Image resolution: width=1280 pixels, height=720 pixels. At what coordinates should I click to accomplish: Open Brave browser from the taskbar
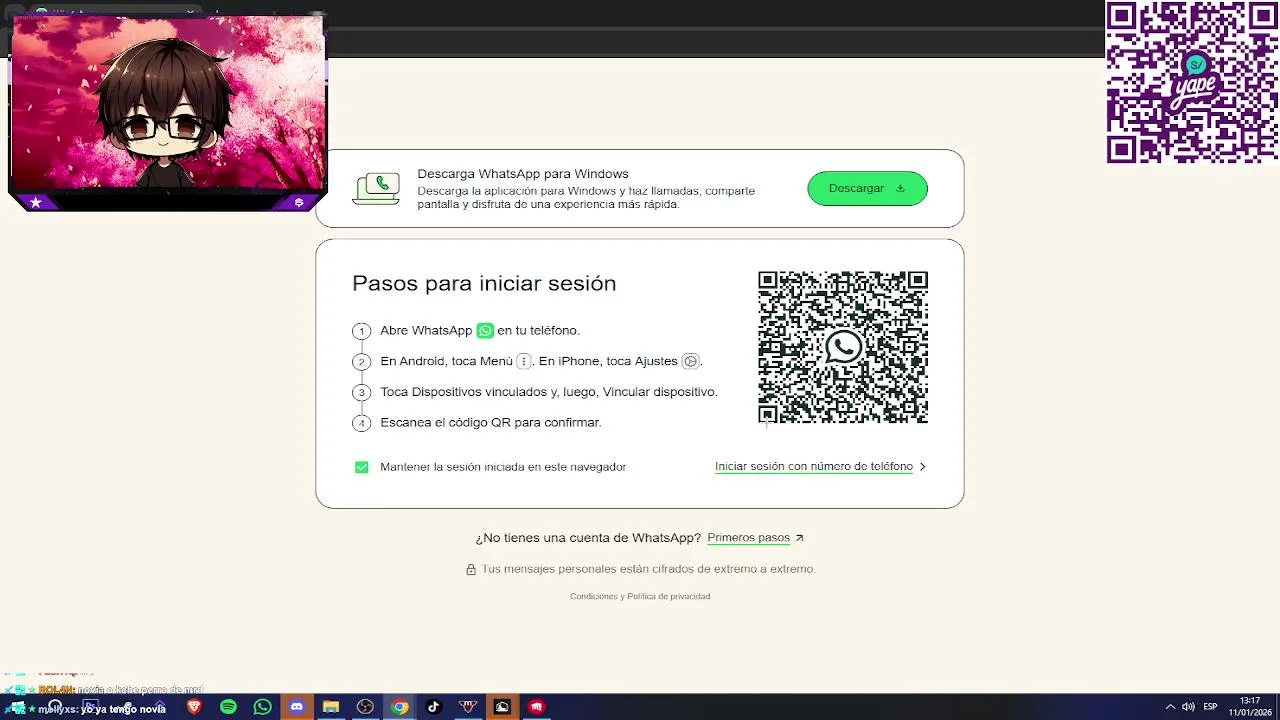194,707
